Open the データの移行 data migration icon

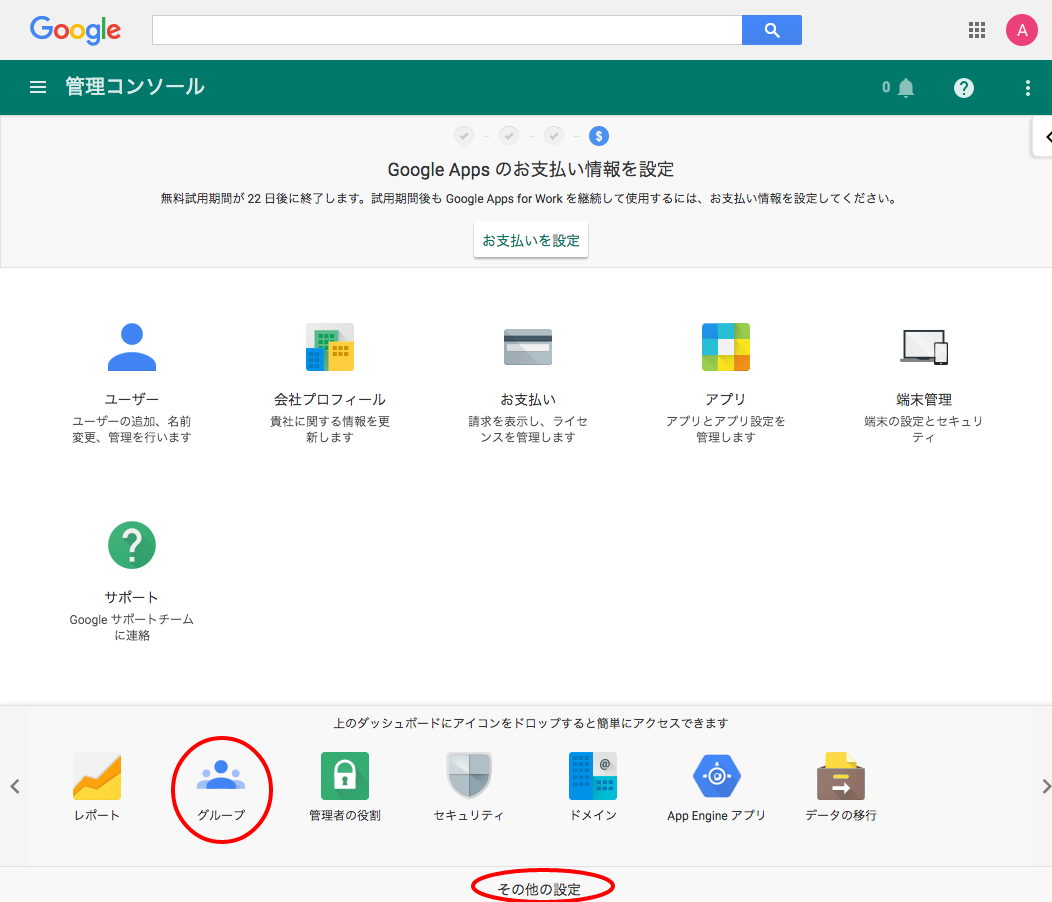pyautogui.click(x=841, y=776)
